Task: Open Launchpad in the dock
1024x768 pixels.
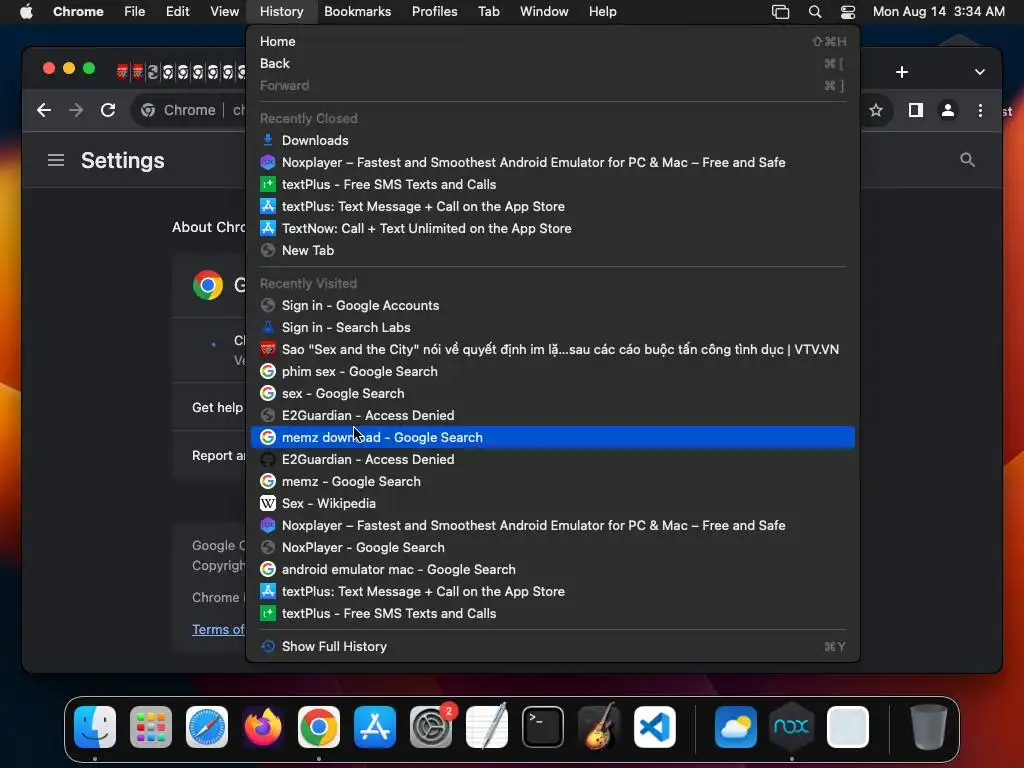Action: point(151,726)
